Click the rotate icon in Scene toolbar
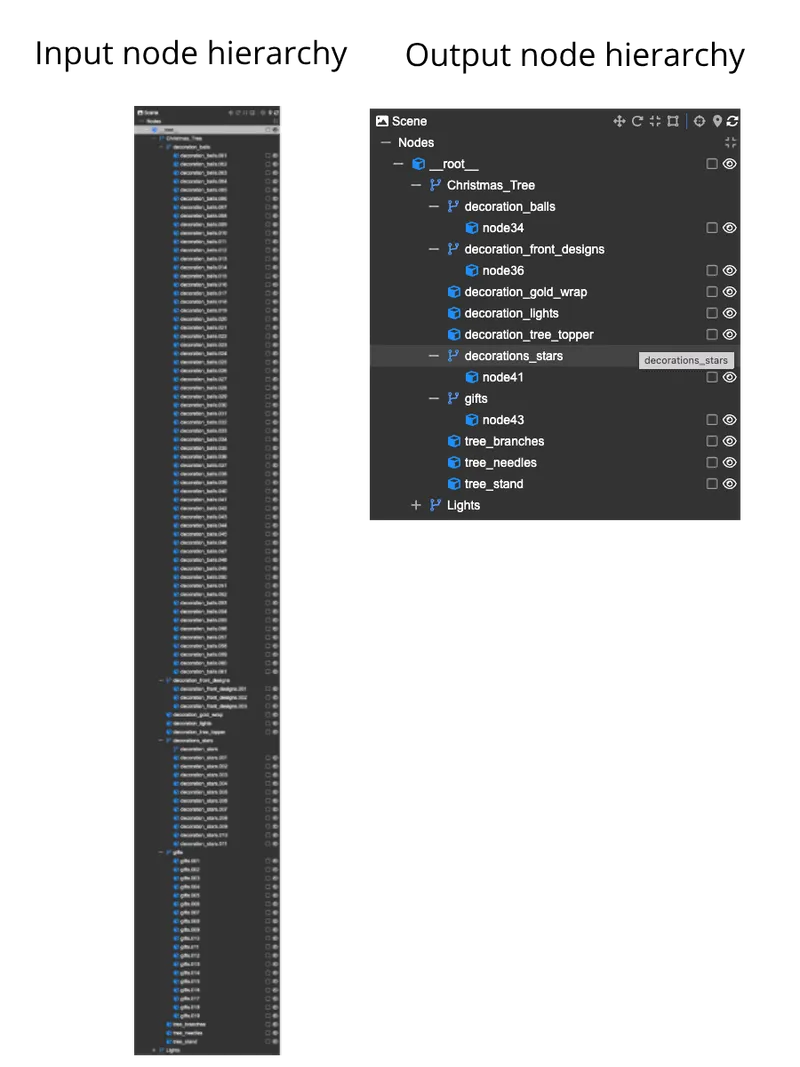 click(x=637, y=121)
